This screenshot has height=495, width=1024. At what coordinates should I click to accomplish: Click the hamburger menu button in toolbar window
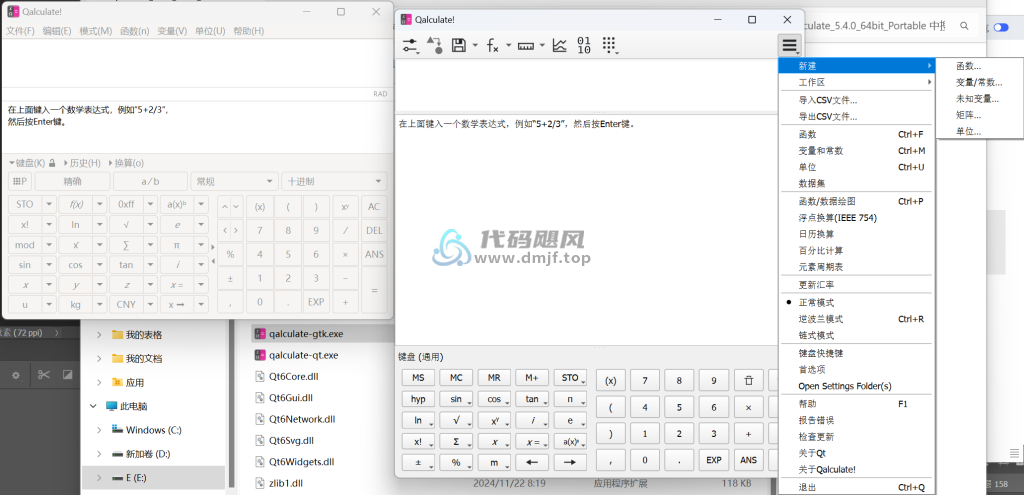pyautogui.click(x=790, y=46)
